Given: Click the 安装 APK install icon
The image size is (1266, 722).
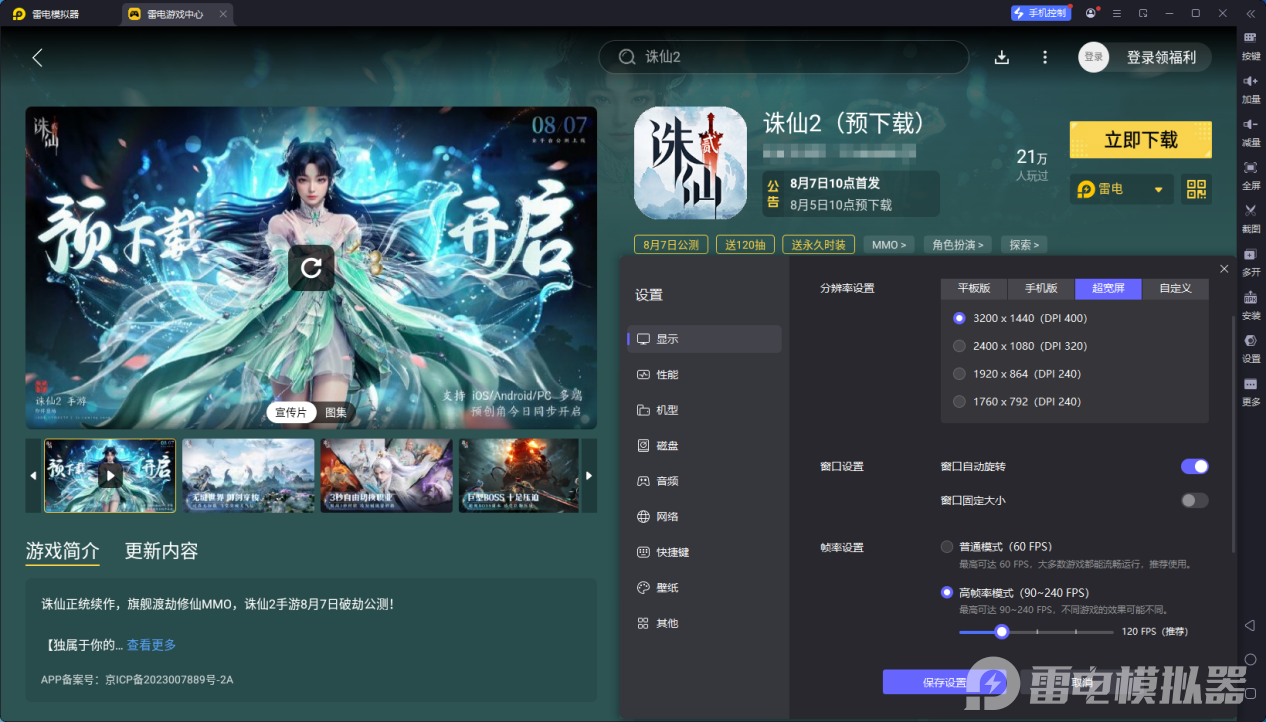Looking at the screenshot, I should (x=1251, y=304).
